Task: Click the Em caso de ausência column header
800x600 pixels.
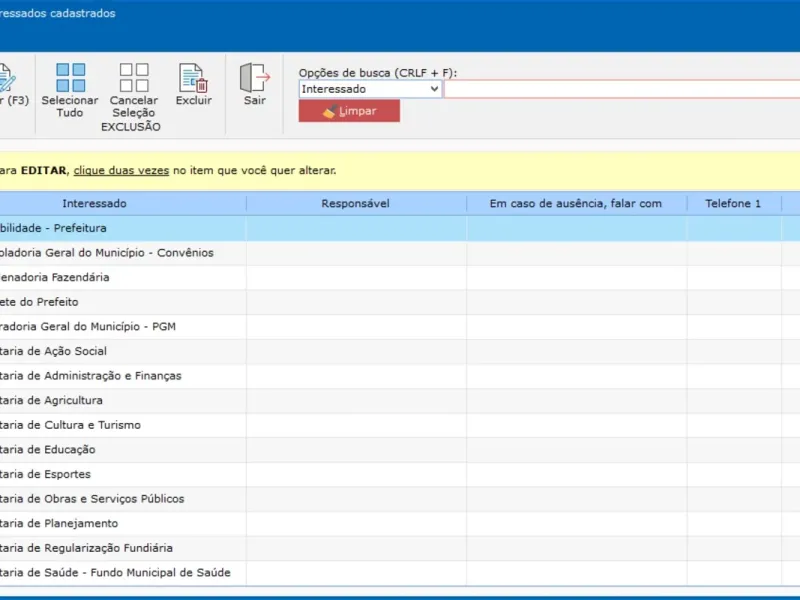Action: pyautogui.click(x=576, y=203)
